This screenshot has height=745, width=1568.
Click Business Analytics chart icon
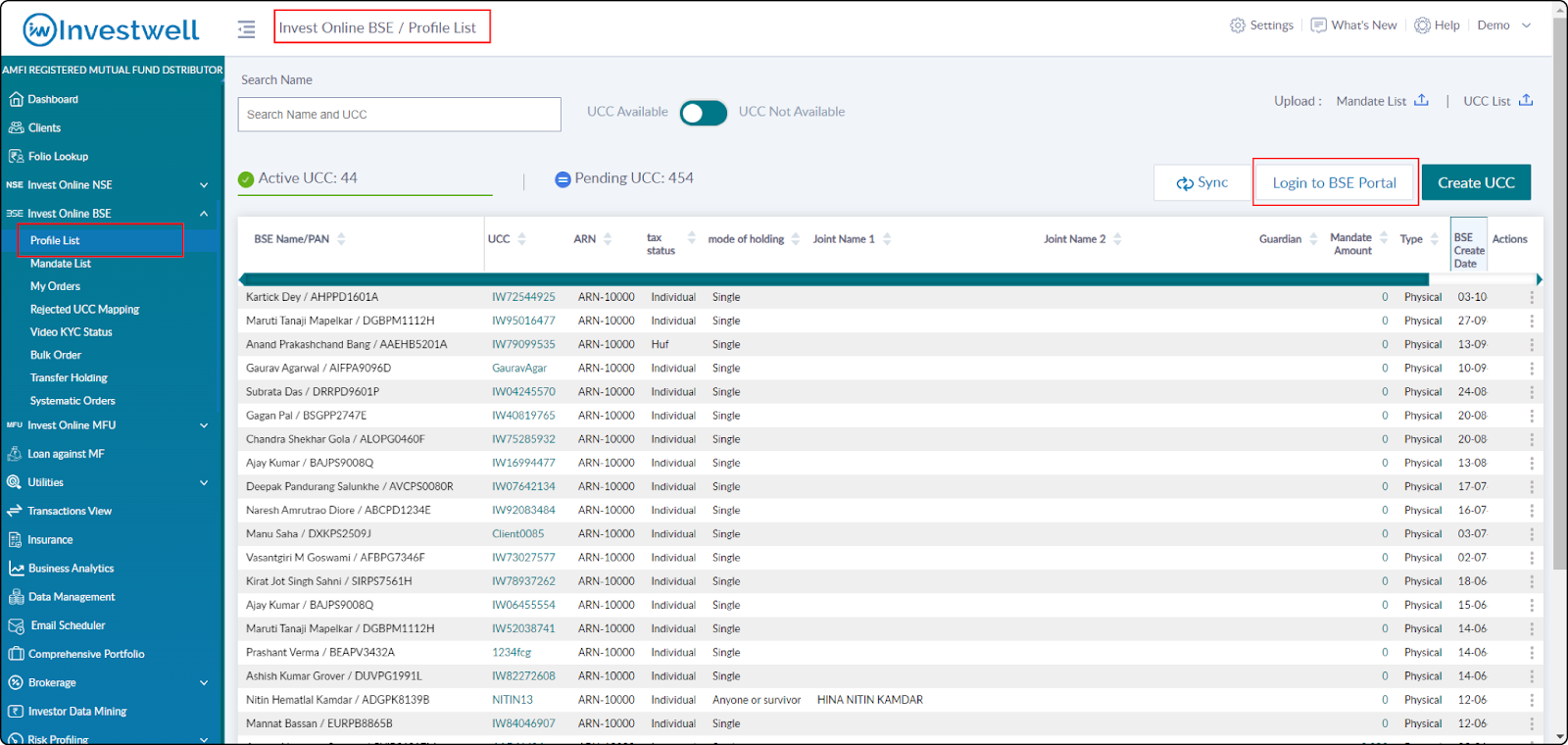[x=16, y=569]
